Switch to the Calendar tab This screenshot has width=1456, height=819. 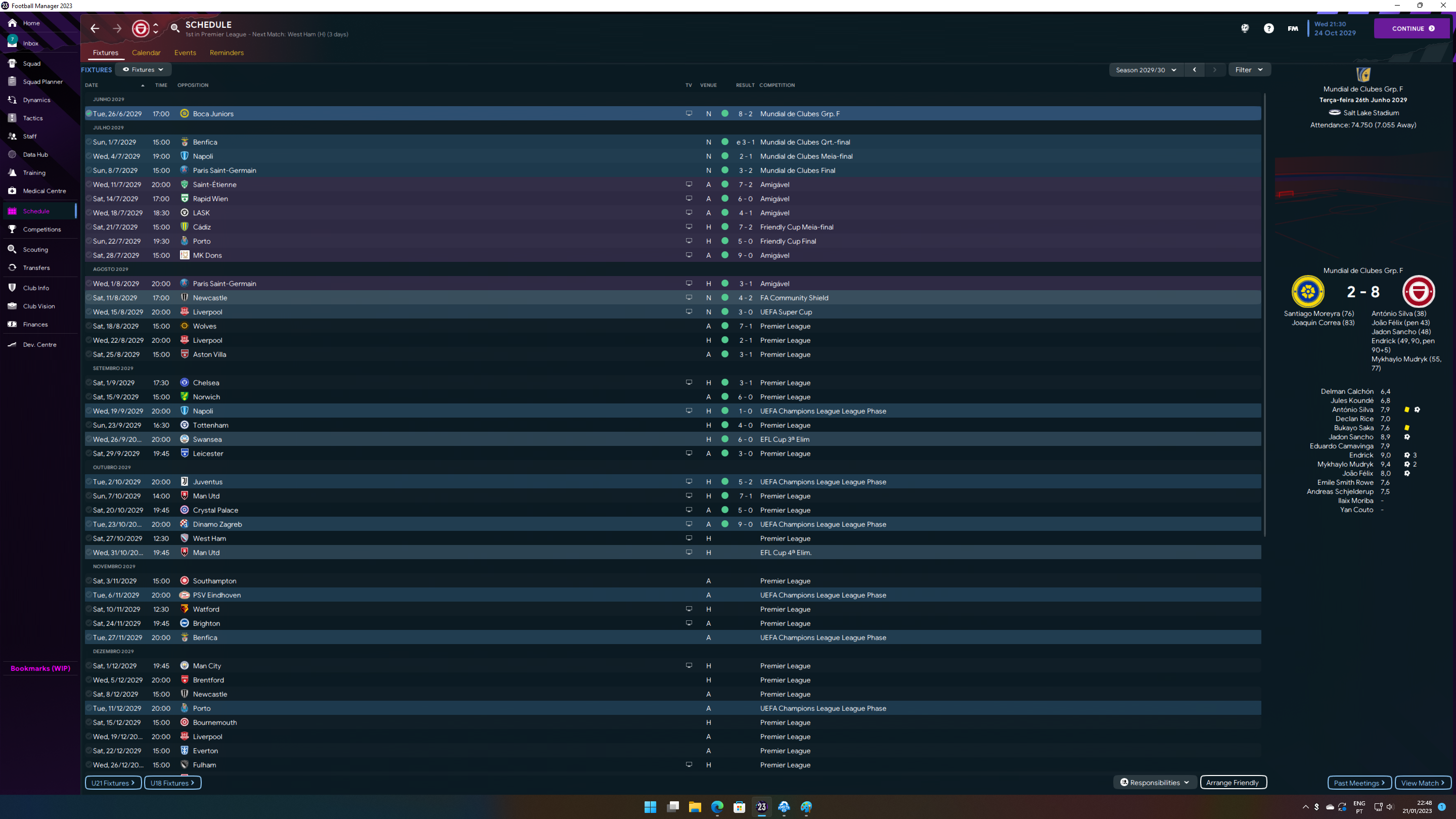tap(146, 53)
